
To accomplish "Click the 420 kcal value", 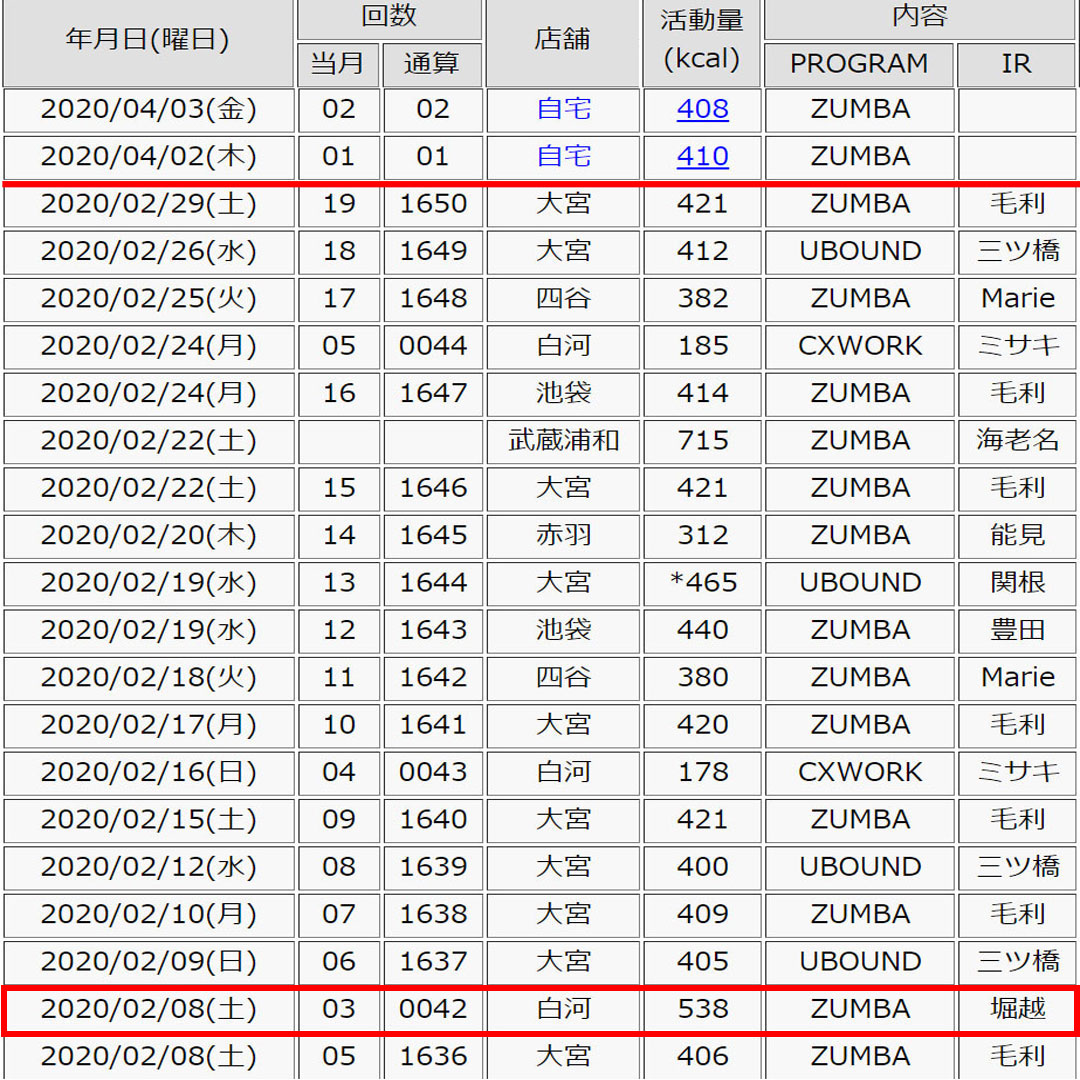I will coord(702,725).
